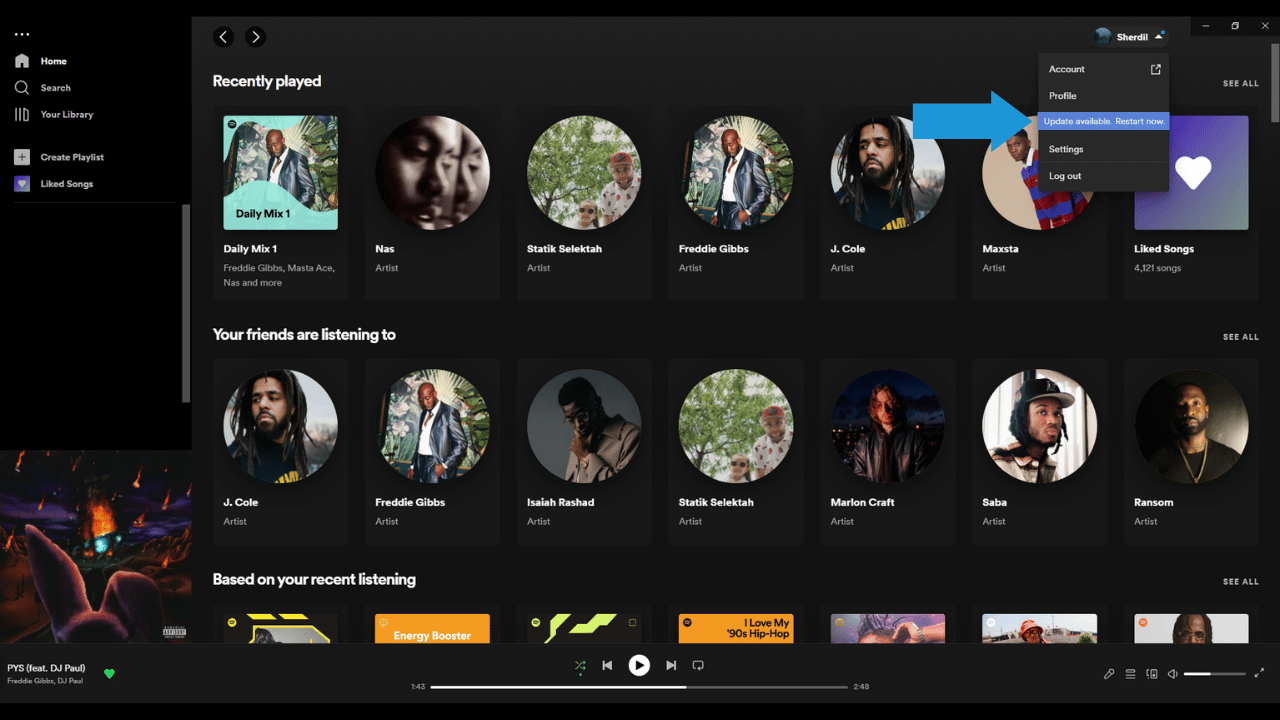Select Account from the user menu
1280x720 pixels.
pos(1104,69)
